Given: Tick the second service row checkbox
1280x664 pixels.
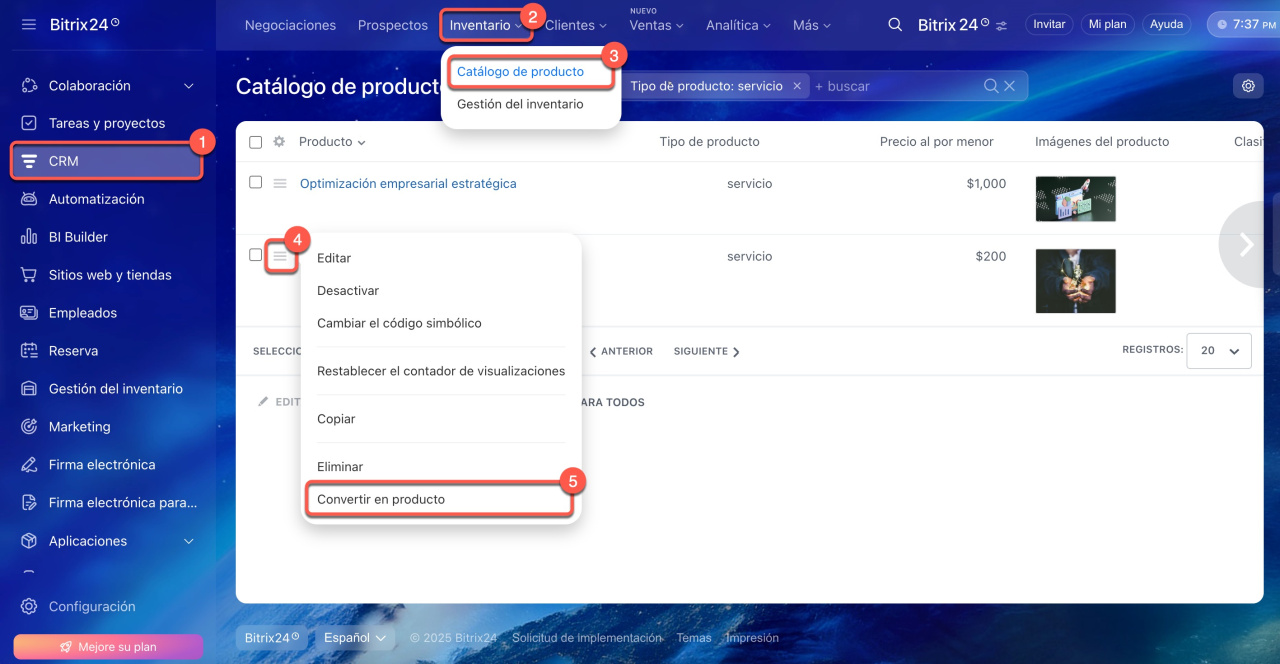Looking at the screenshot, I should pos(255,255).
